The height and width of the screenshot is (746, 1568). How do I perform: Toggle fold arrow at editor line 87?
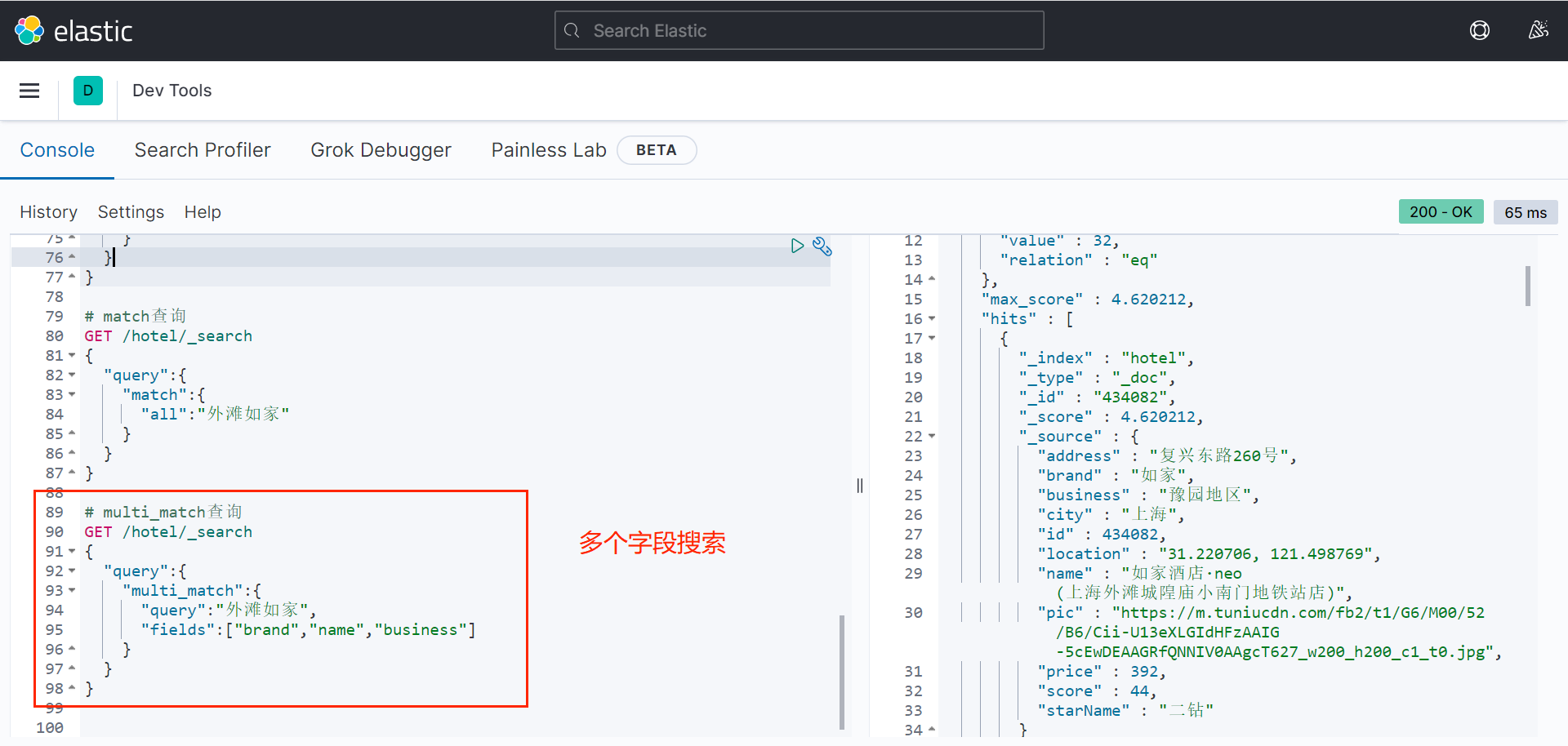(72, 473)
